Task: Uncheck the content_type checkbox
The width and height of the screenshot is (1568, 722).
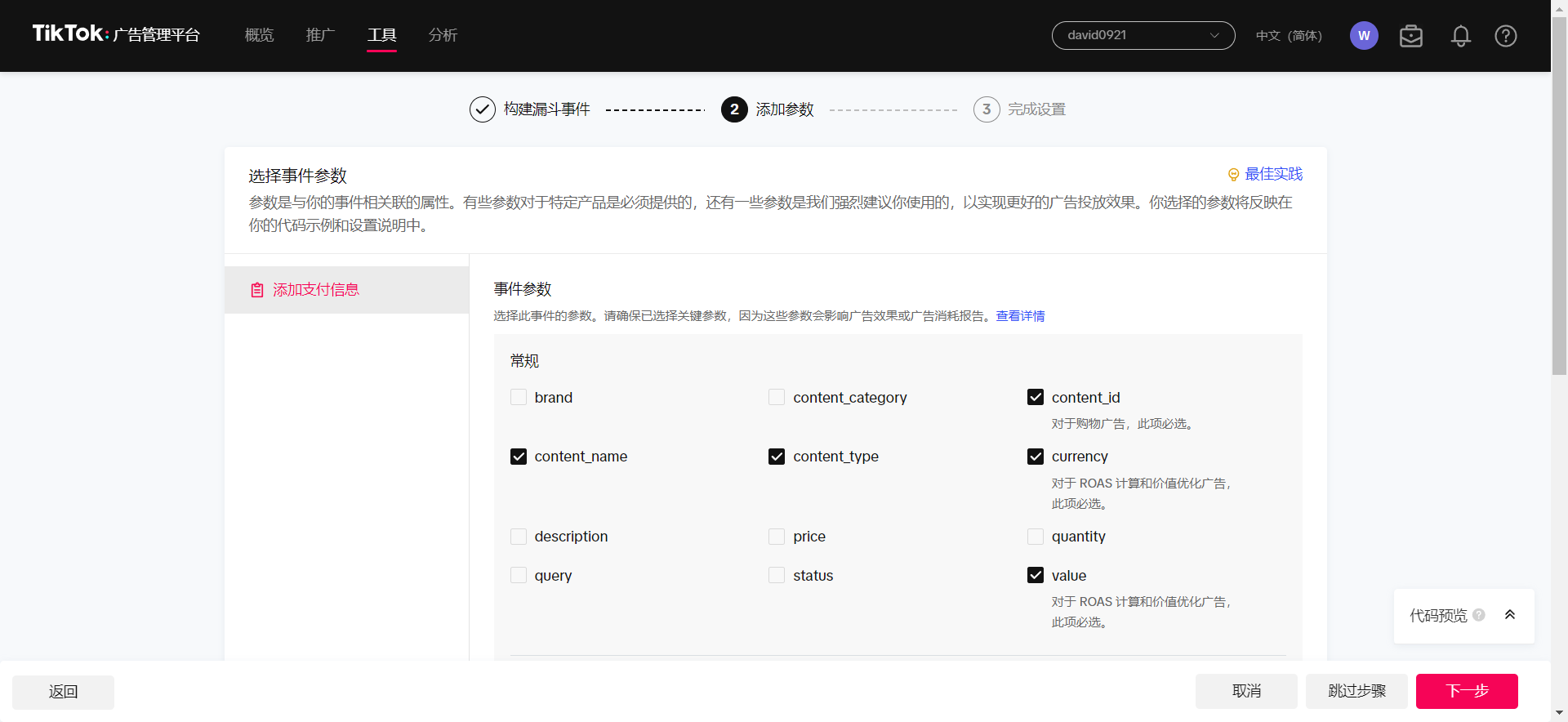Action: [777, 457]
